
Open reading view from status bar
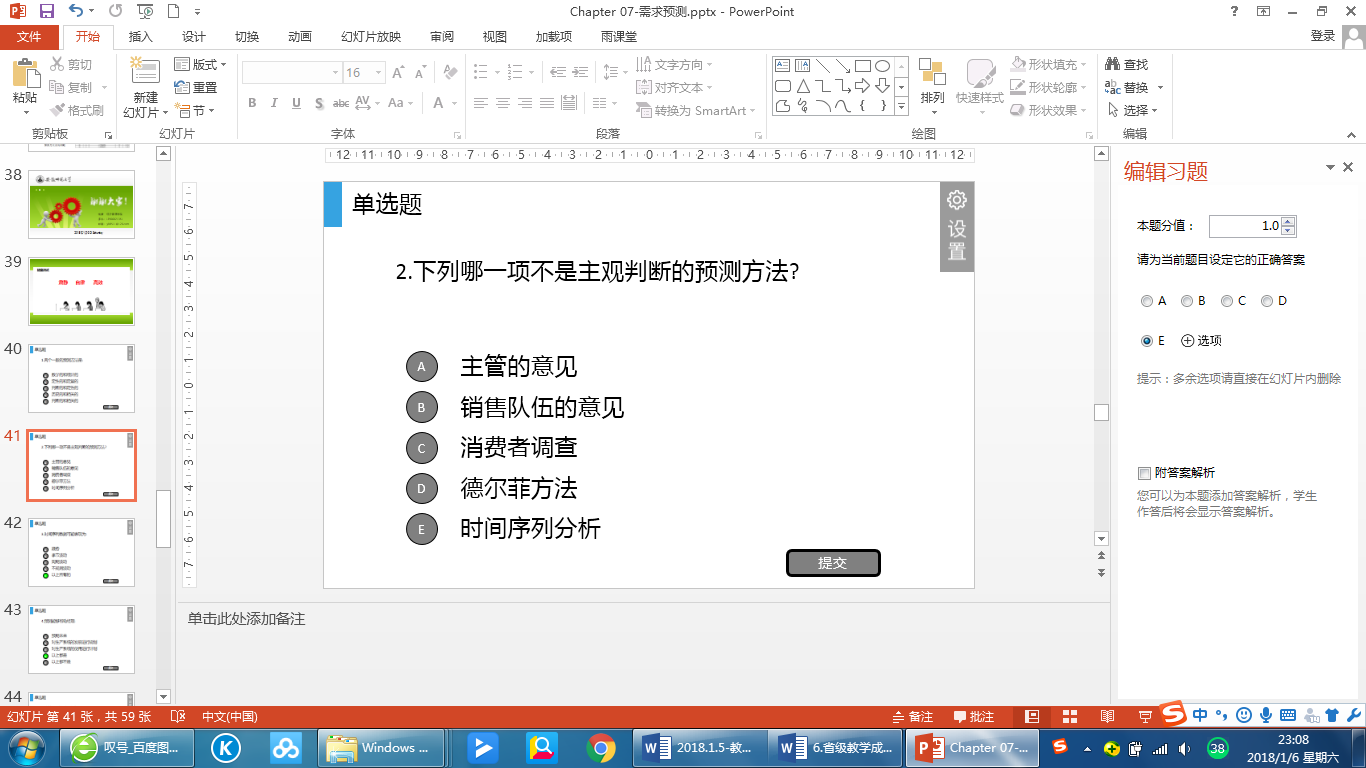point(1107,717)
